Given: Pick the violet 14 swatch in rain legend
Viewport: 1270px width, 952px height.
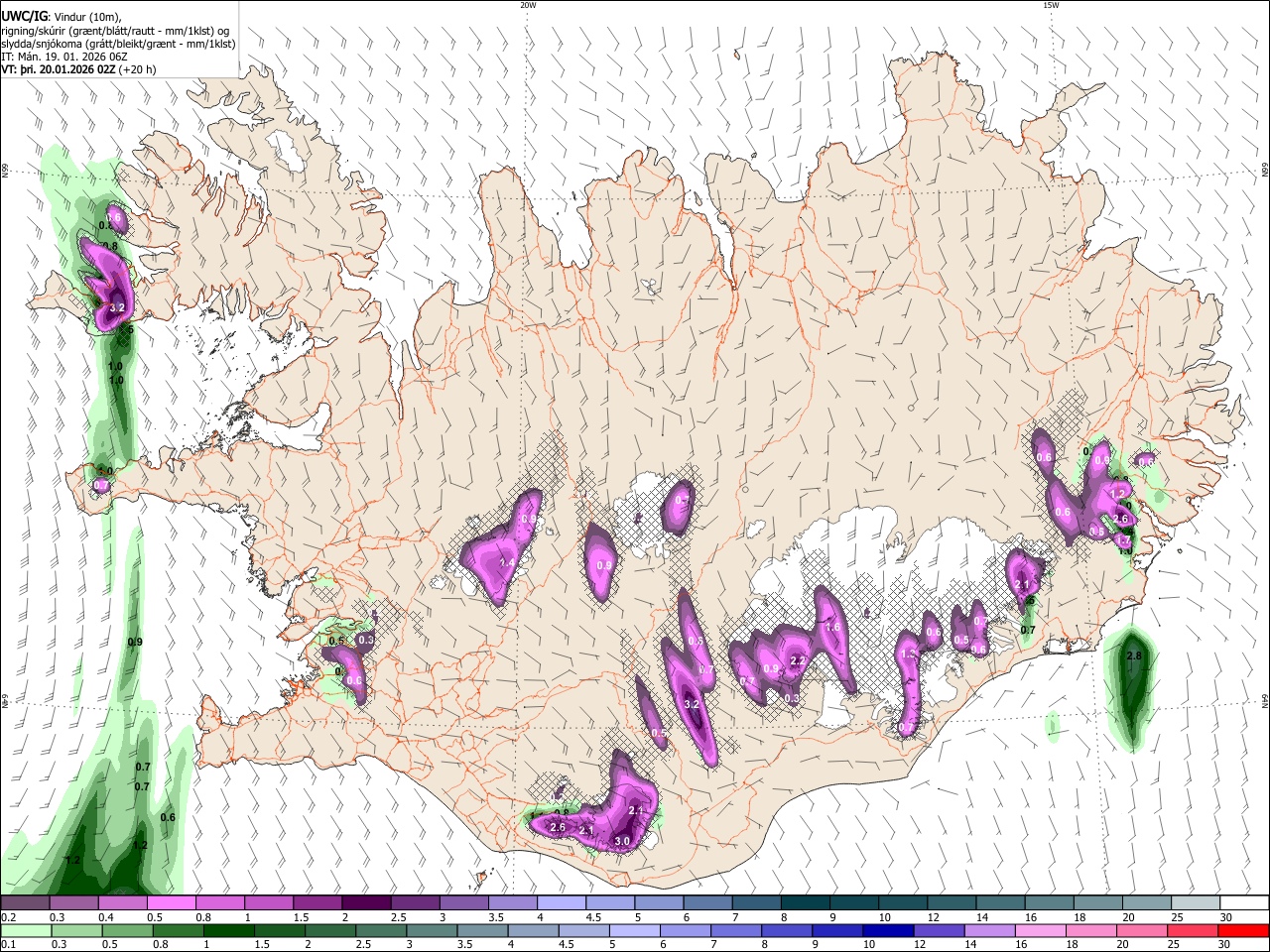Looking at the screenshot, I should coord(989,931).
